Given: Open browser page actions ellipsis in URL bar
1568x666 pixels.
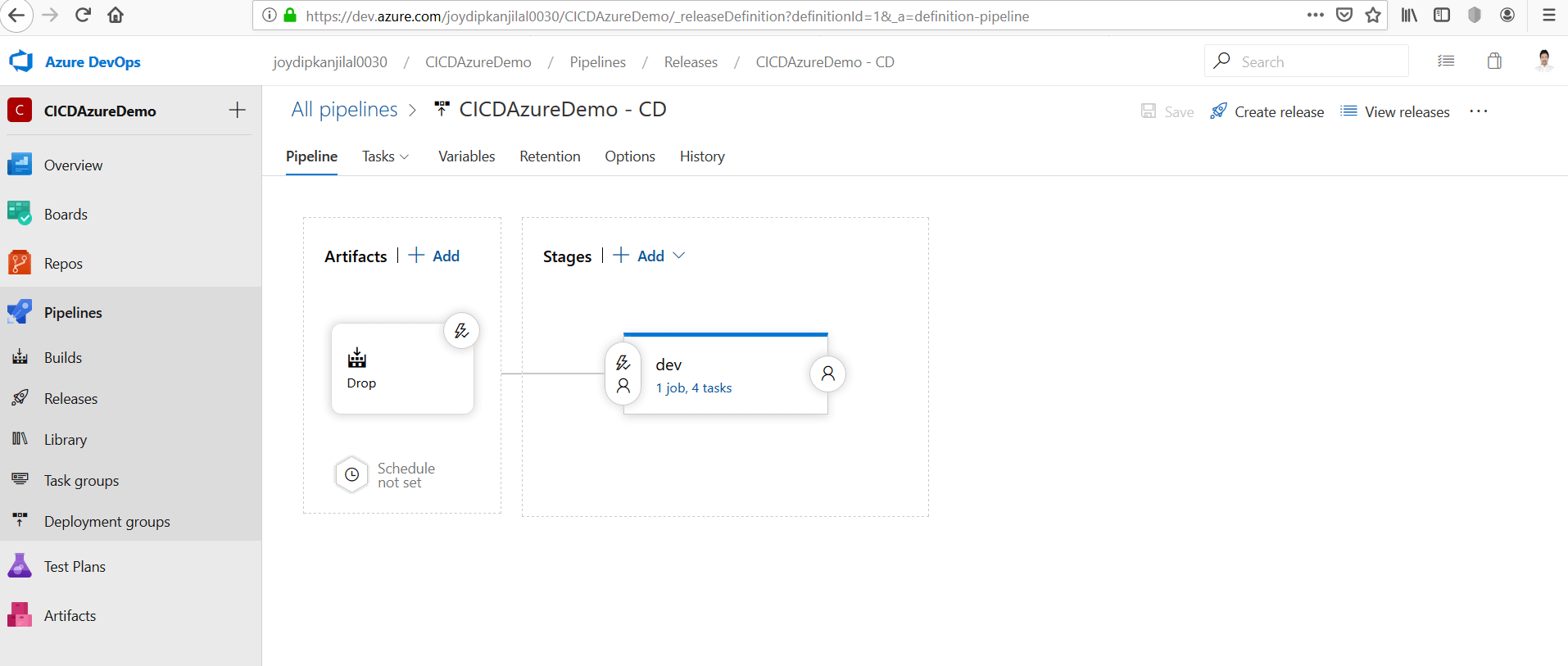Looking at the screenshot, I should click(x=1316, y=15).
